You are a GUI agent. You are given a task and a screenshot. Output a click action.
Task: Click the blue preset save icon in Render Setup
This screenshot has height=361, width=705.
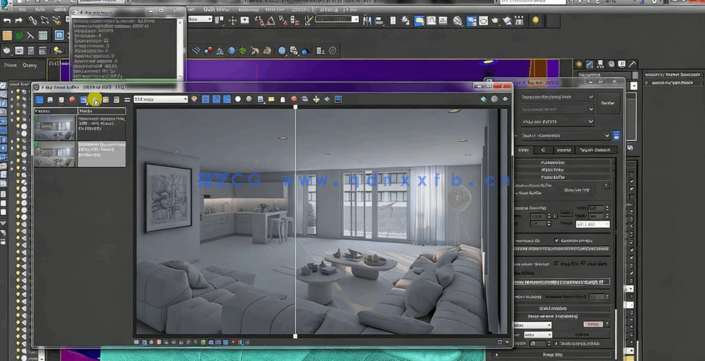coord(616,135)
